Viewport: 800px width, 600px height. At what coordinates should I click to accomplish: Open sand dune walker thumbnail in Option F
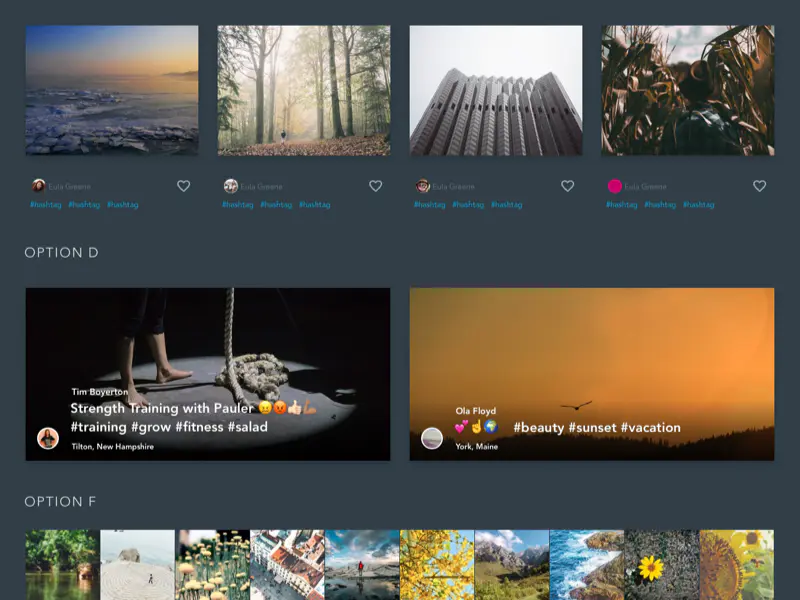[137, 565]
